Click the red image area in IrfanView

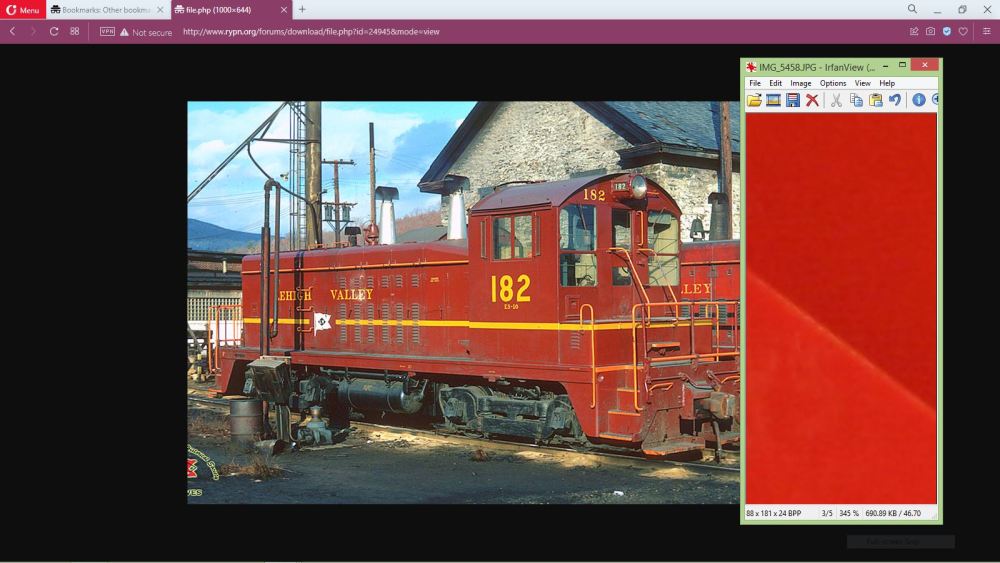[x=841, y=309]
